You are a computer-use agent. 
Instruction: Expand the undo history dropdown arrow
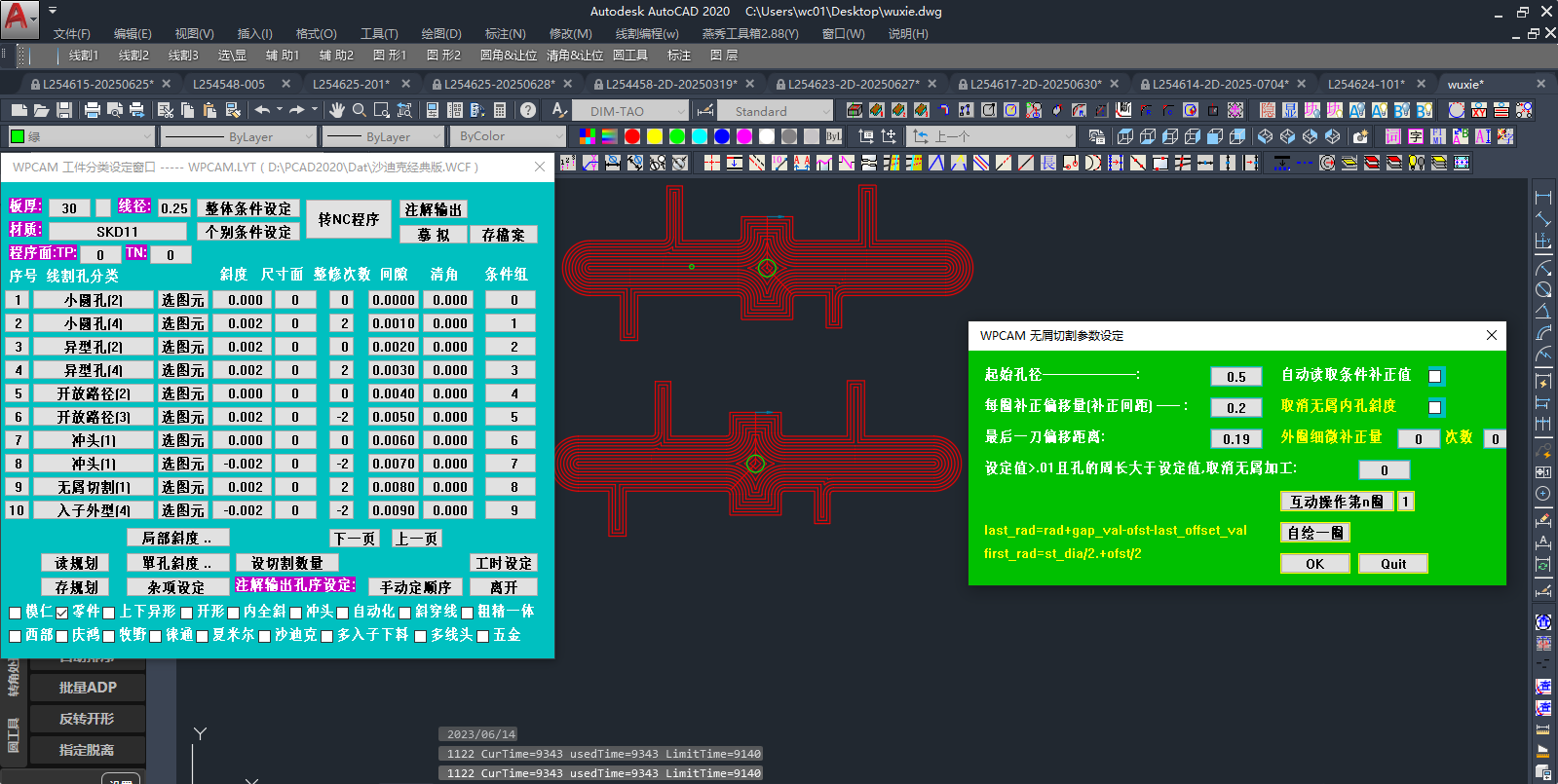click(x=280, y=110)
